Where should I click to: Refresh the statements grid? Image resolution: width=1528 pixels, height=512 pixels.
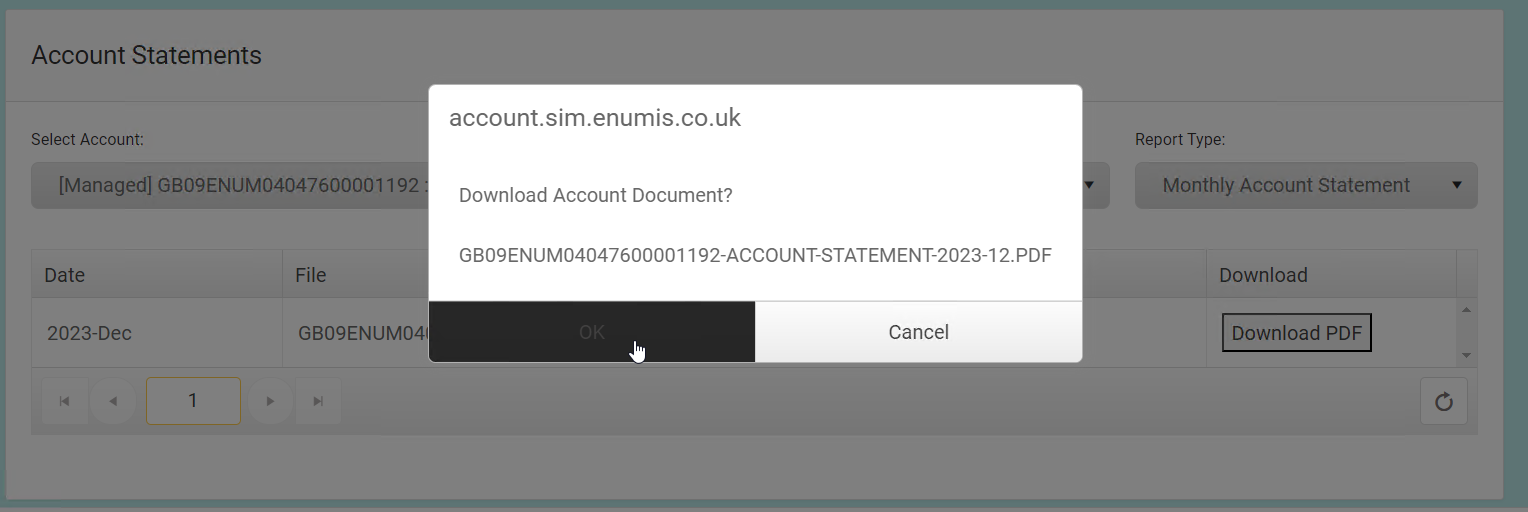(x=1443, y=402)
